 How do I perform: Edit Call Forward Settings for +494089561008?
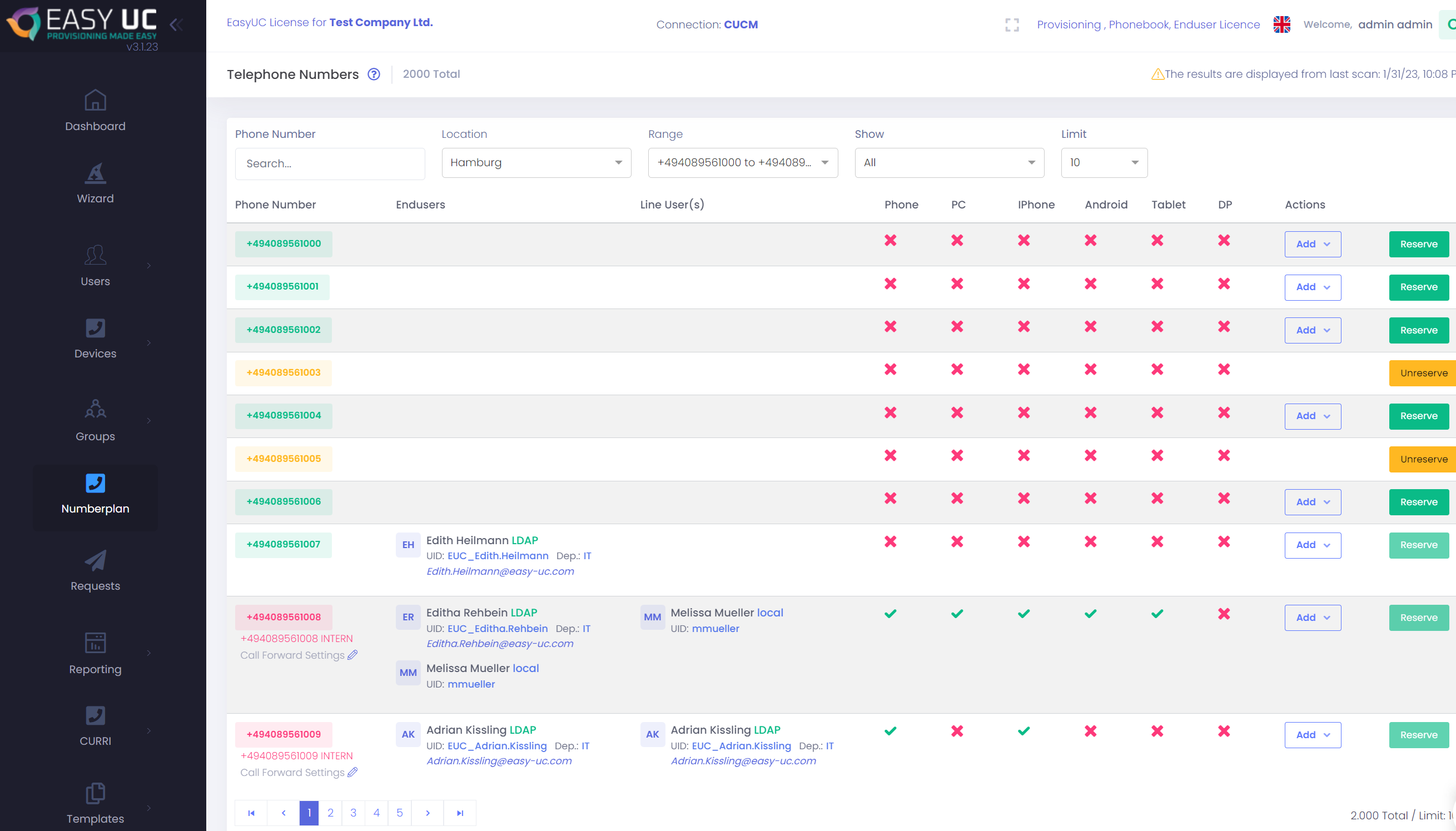click(x=352, y=655)
